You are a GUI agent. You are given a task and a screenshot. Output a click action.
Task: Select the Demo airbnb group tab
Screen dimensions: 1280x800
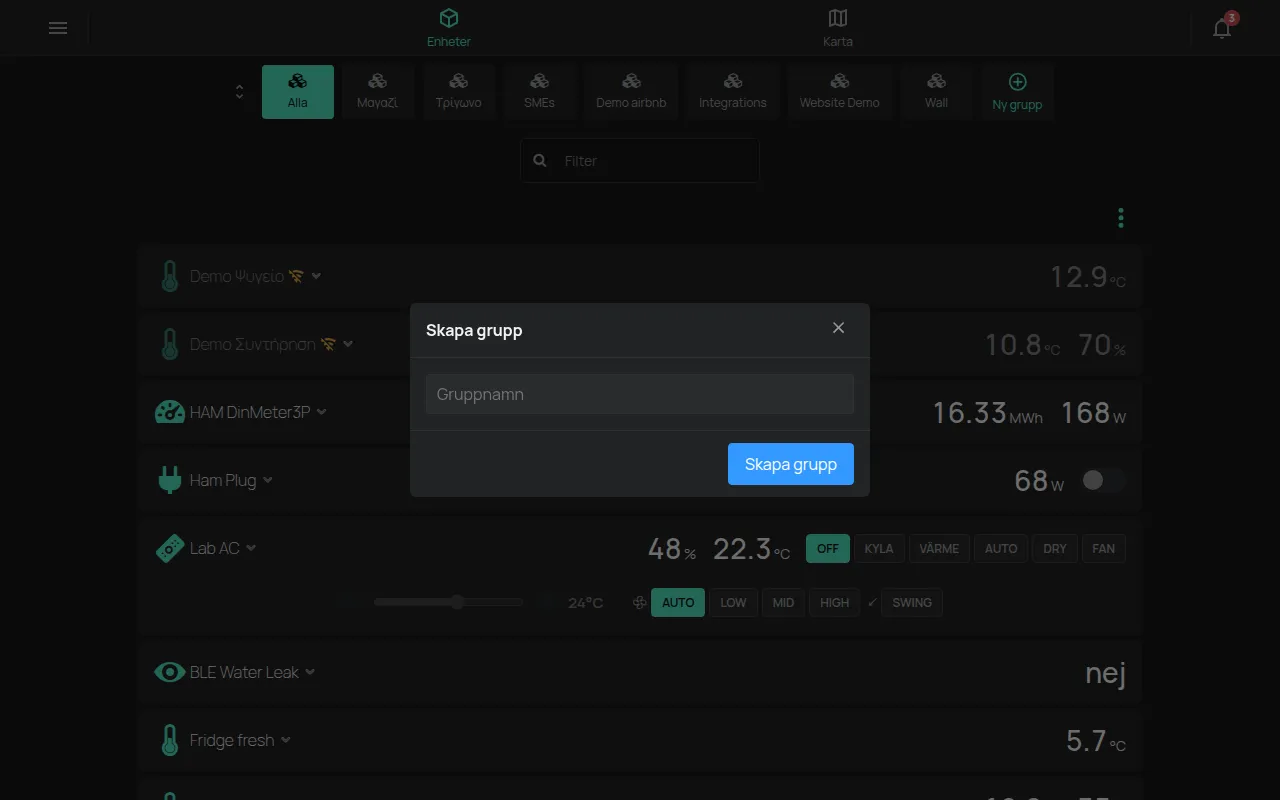point(631,92)
